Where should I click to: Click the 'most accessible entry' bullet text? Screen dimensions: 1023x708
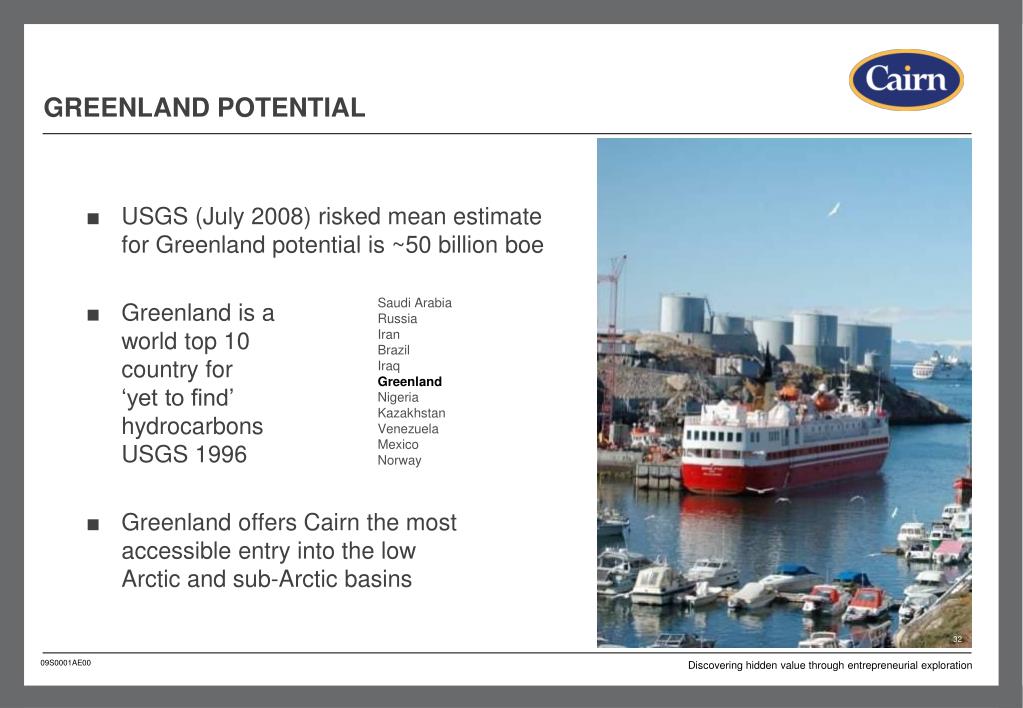coord(289,551)
